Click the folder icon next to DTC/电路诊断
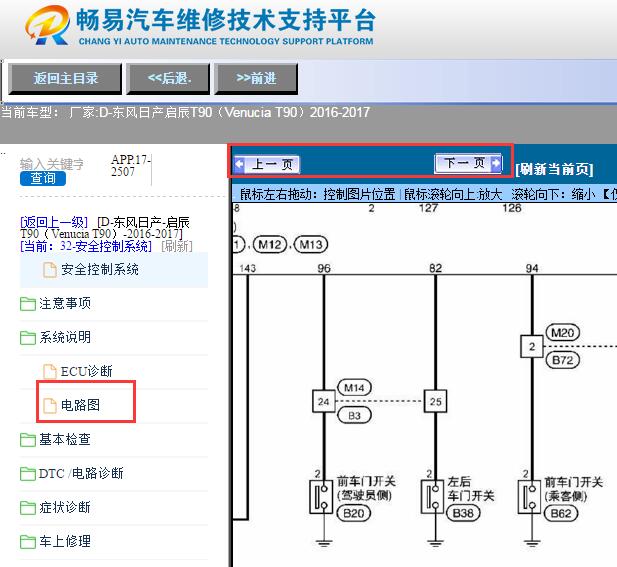The image size is (617, 567). (28, 473)
